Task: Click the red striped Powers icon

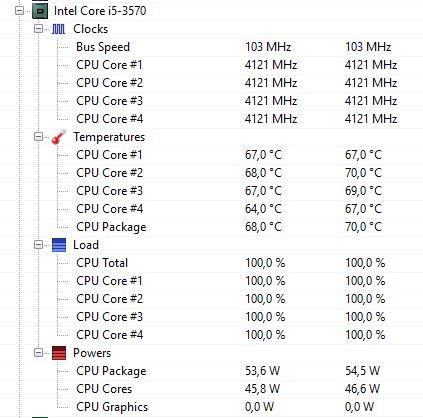Action: (59, 353)
